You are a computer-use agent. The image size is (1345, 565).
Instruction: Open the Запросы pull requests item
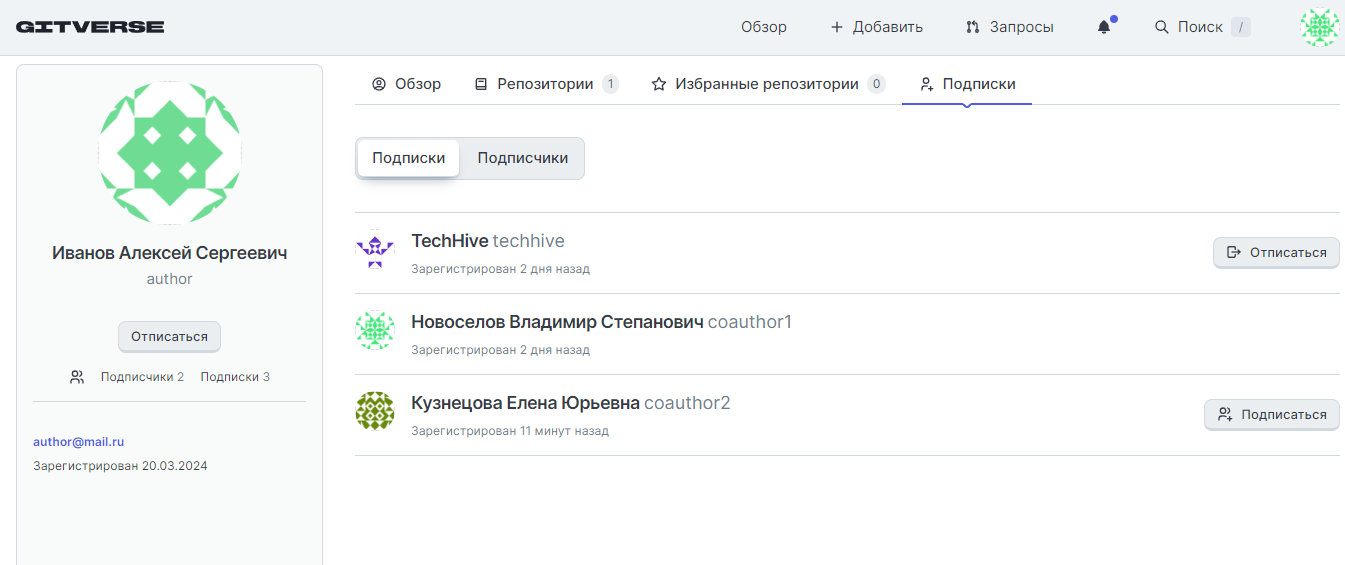coord(1009,27)
